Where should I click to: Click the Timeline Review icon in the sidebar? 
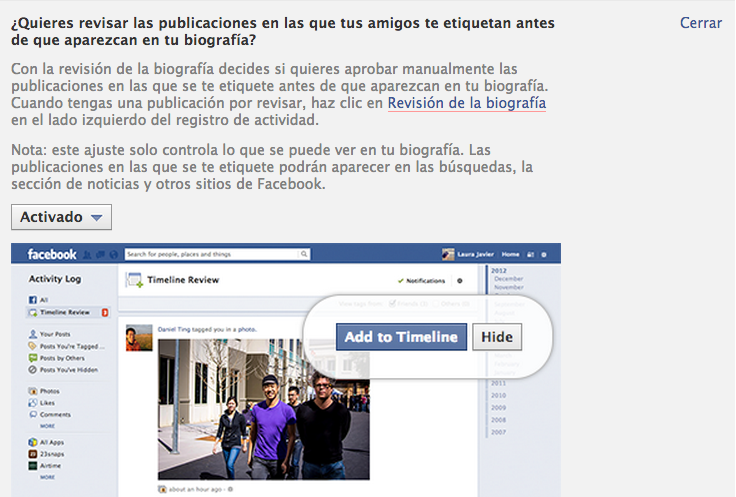coord(33,313)
